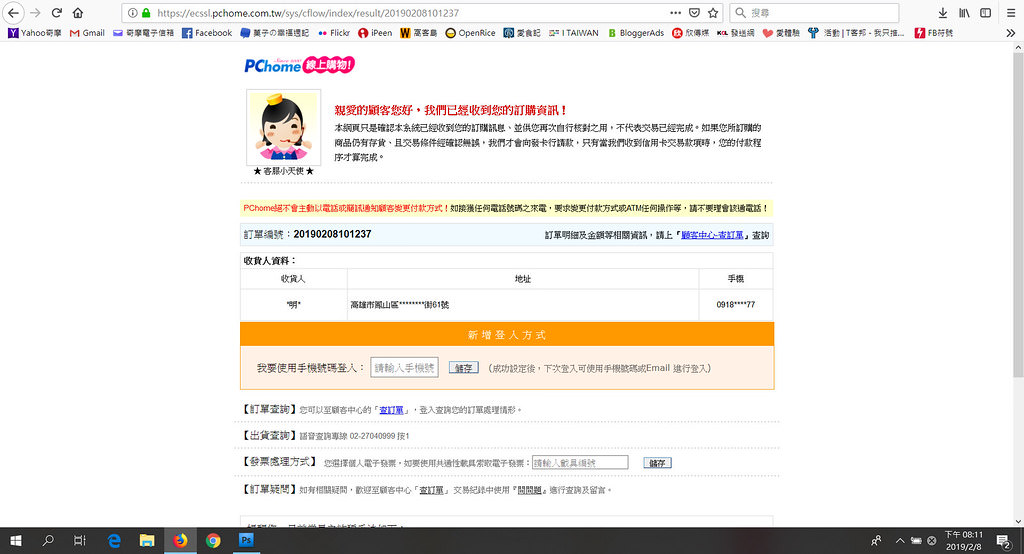This screenshot has height=554, width=1024.
Task: Open the Flickr bookmark
Action: click(x=334, y=33)
